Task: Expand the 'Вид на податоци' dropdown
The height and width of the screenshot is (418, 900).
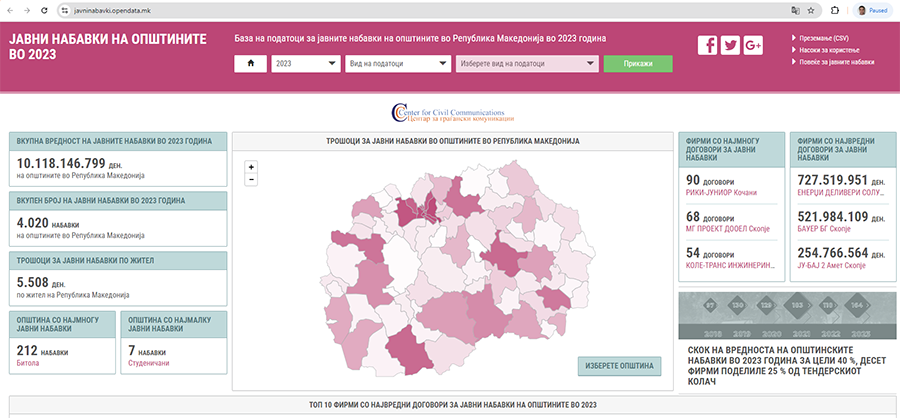Action: click(397, 63)
